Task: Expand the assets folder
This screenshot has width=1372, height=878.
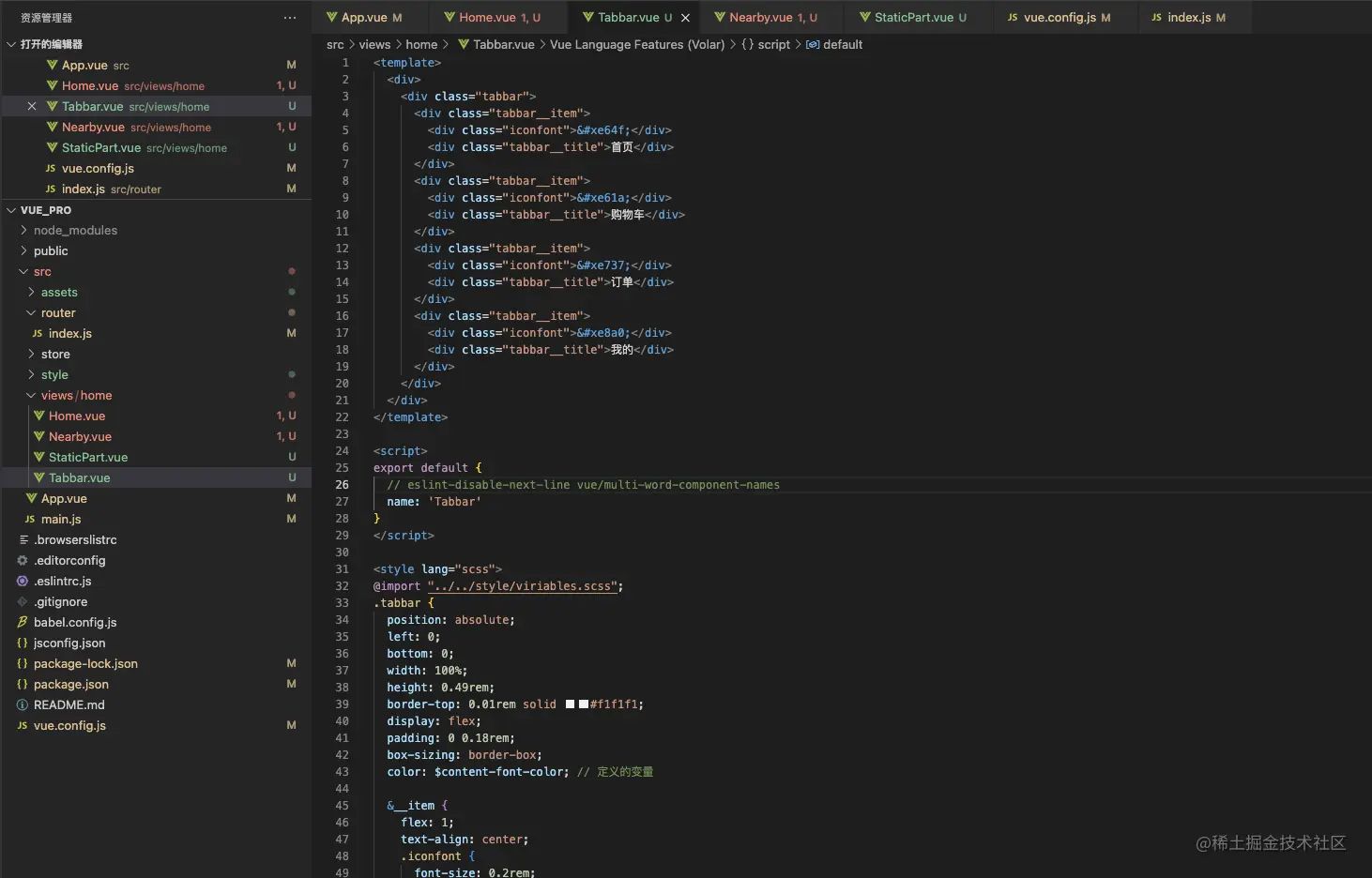Action: click(59, 292)
